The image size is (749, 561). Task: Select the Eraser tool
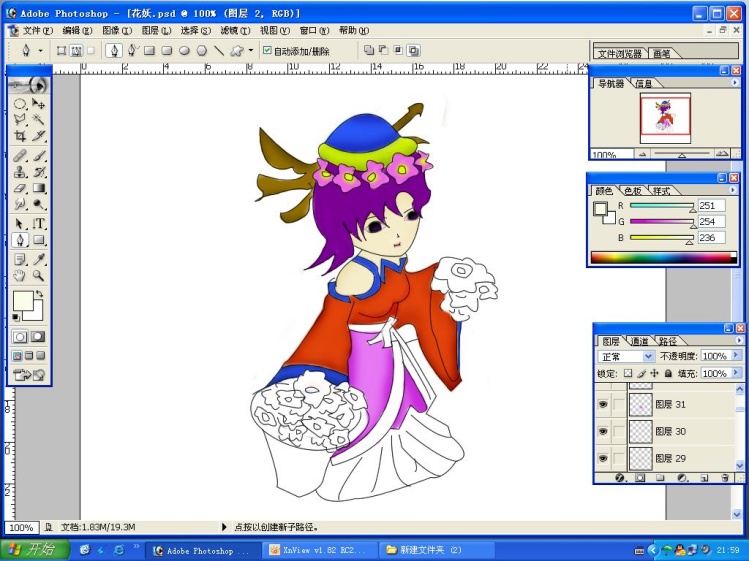pos(20,188)
